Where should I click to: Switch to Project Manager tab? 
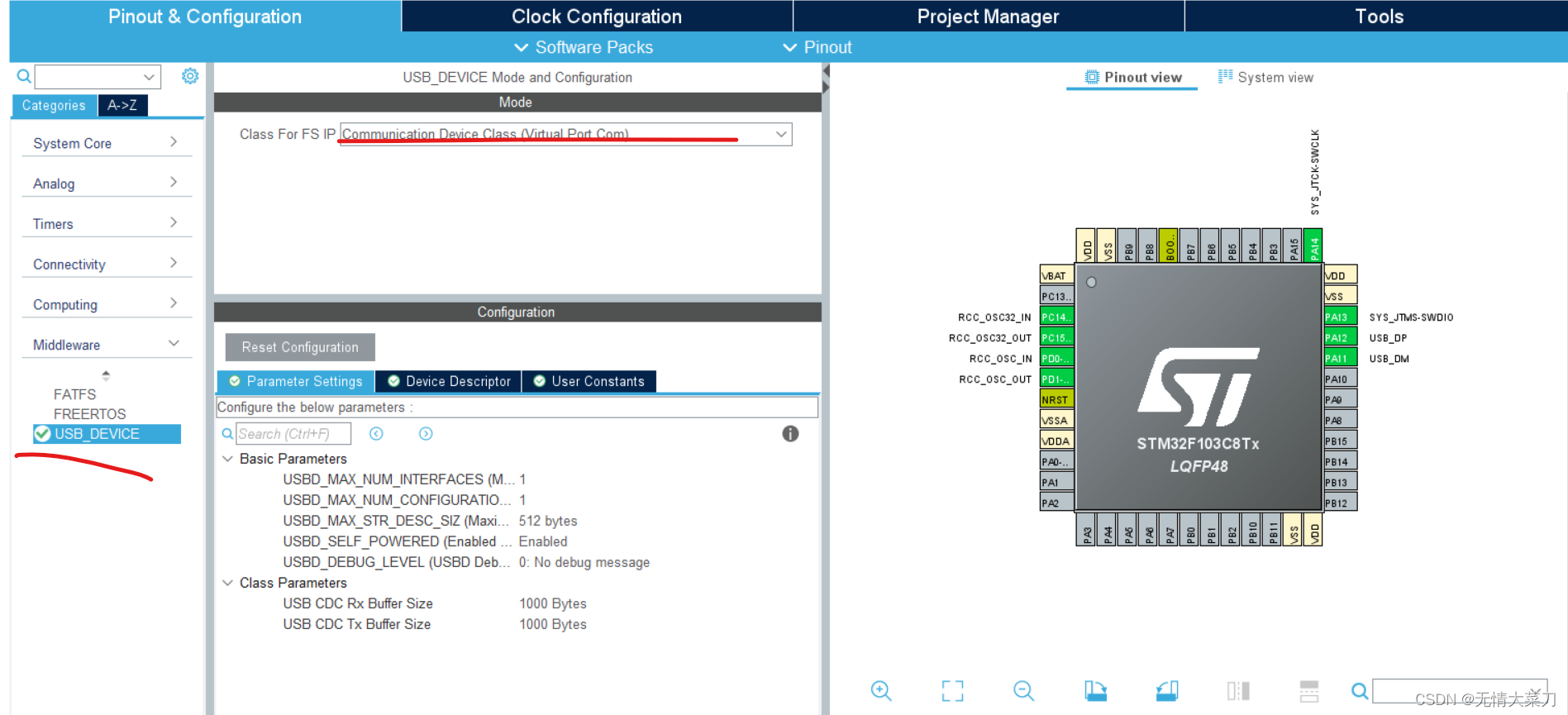(x=988, y=17)
